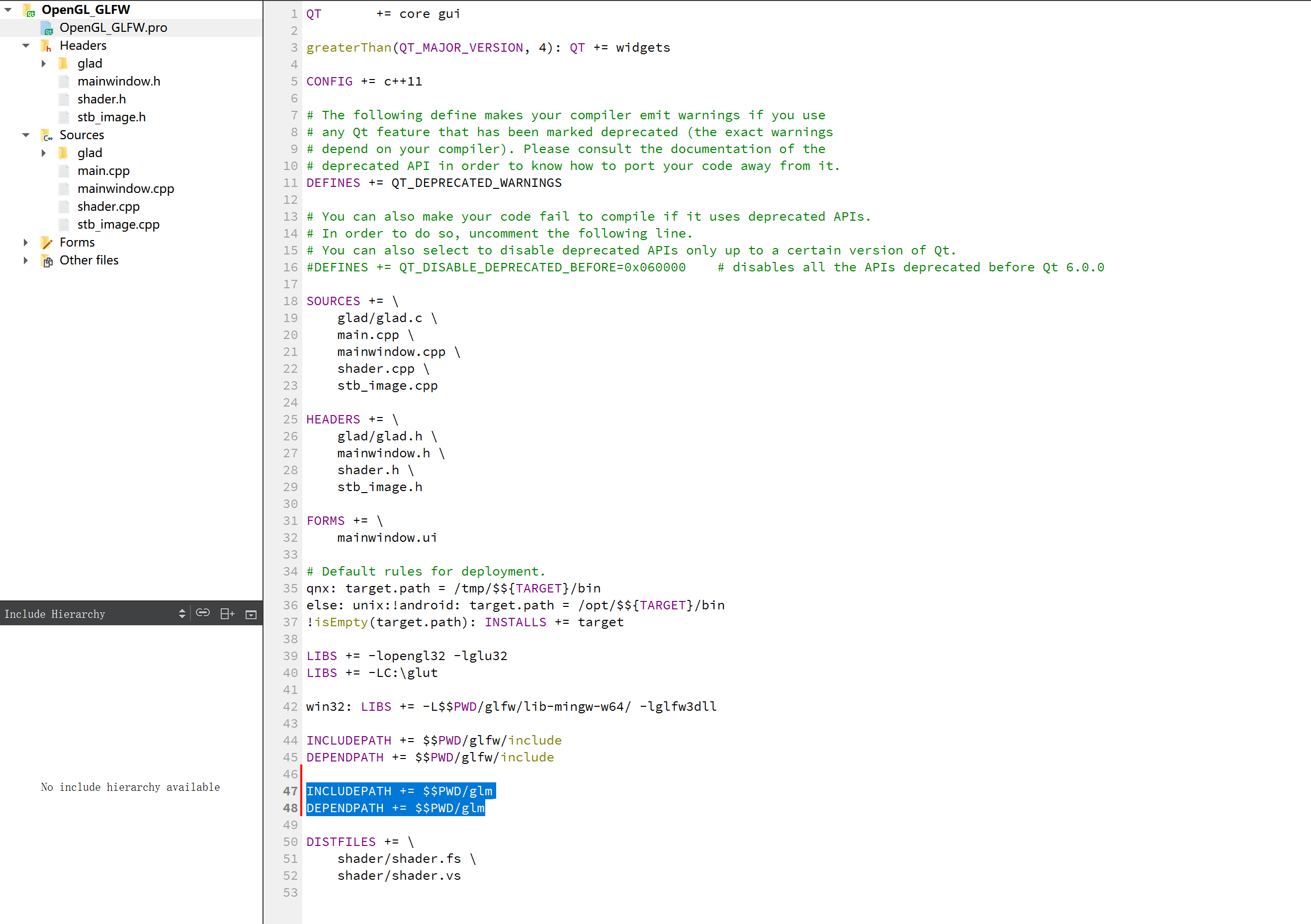
Task: Select shader.cpp in Sources
Action: [108, 207]
